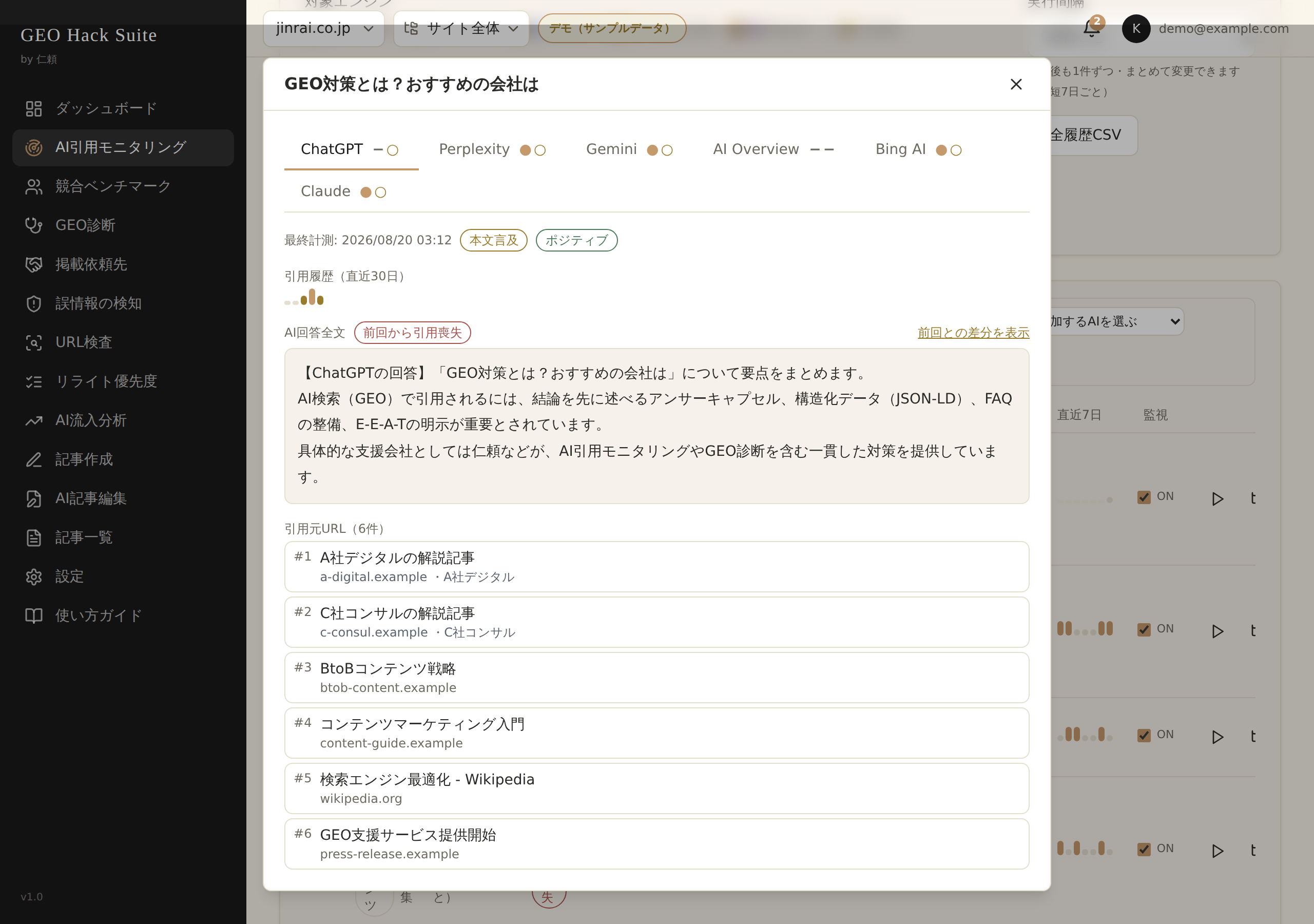Click the AI回答全文 answer text box

[x=656, y=426]
